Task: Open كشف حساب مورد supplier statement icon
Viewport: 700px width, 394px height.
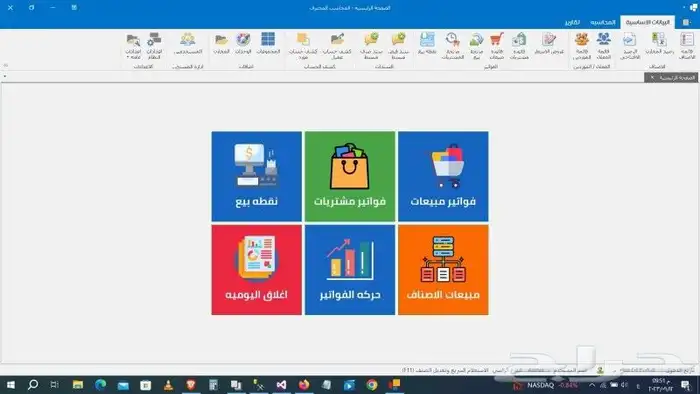Action: click(x=303, y=46)
